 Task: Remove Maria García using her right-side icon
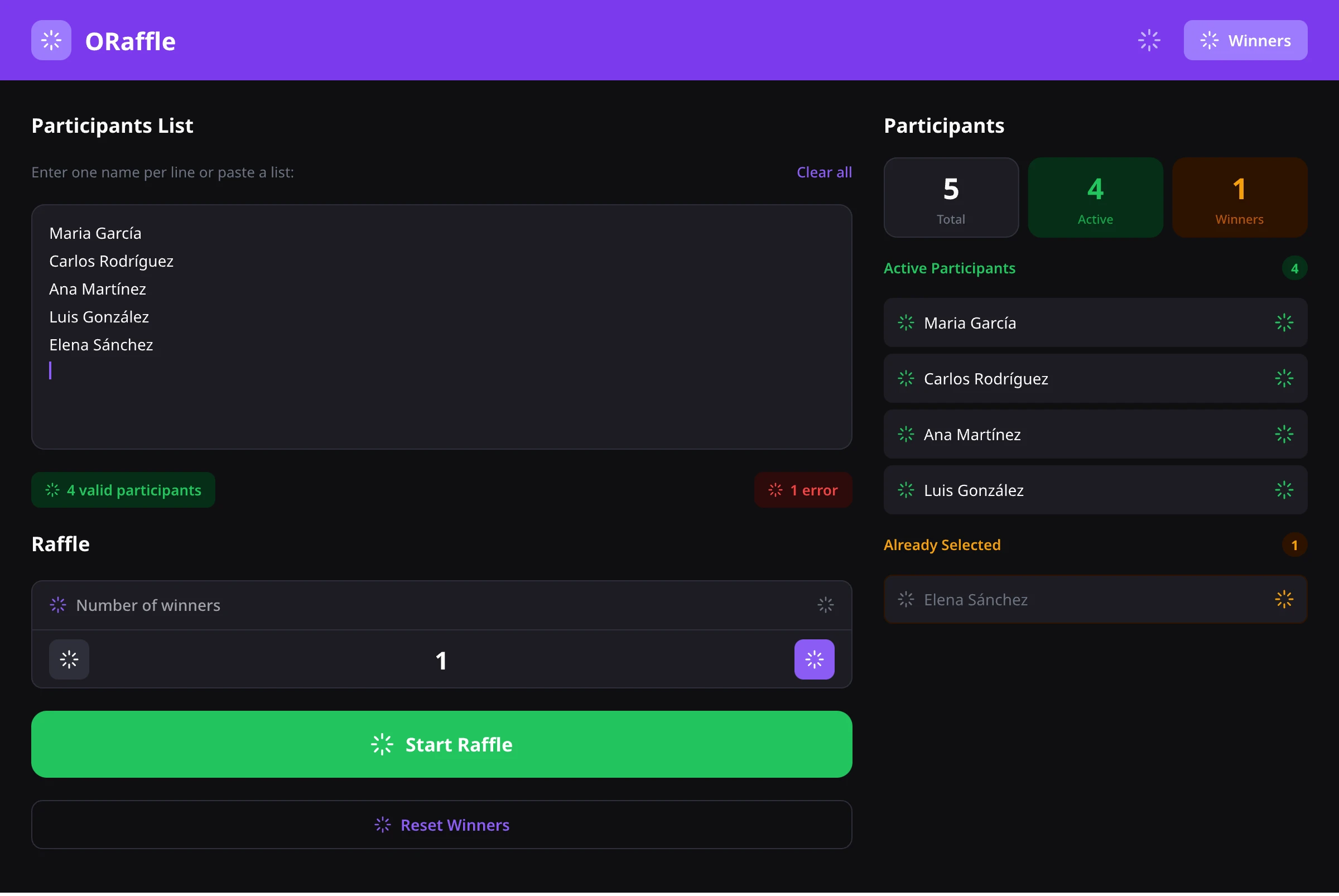pyautogui.click(x=1284, y=322)
